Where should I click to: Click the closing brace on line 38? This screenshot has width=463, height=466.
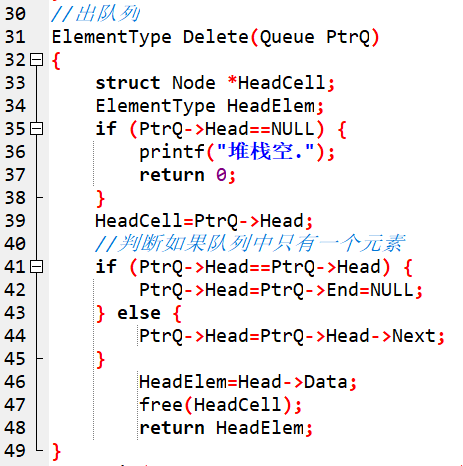[100, 199]
